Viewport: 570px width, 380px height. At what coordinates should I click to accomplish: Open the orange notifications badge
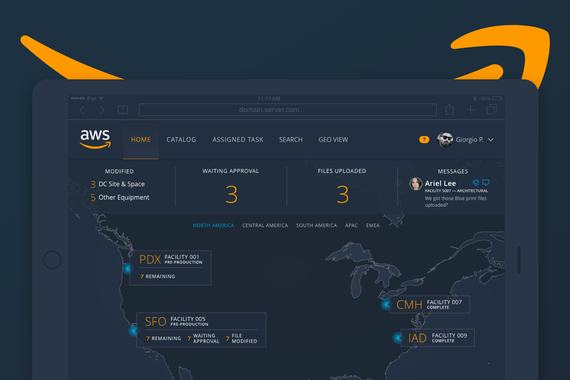pyautogui.click(x=424, y=140)
